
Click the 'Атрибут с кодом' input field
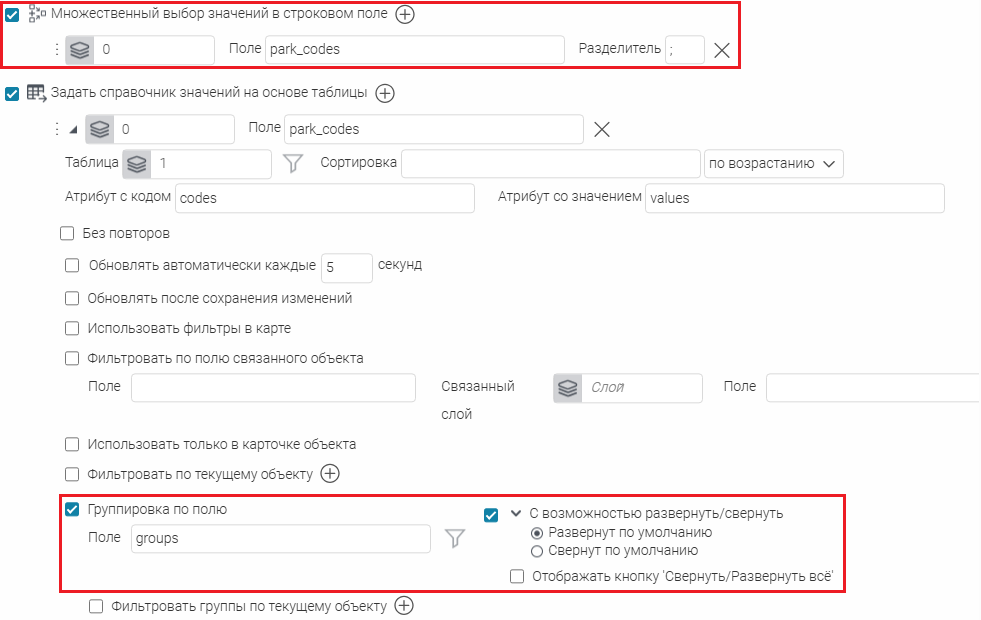tap(324, 198)
